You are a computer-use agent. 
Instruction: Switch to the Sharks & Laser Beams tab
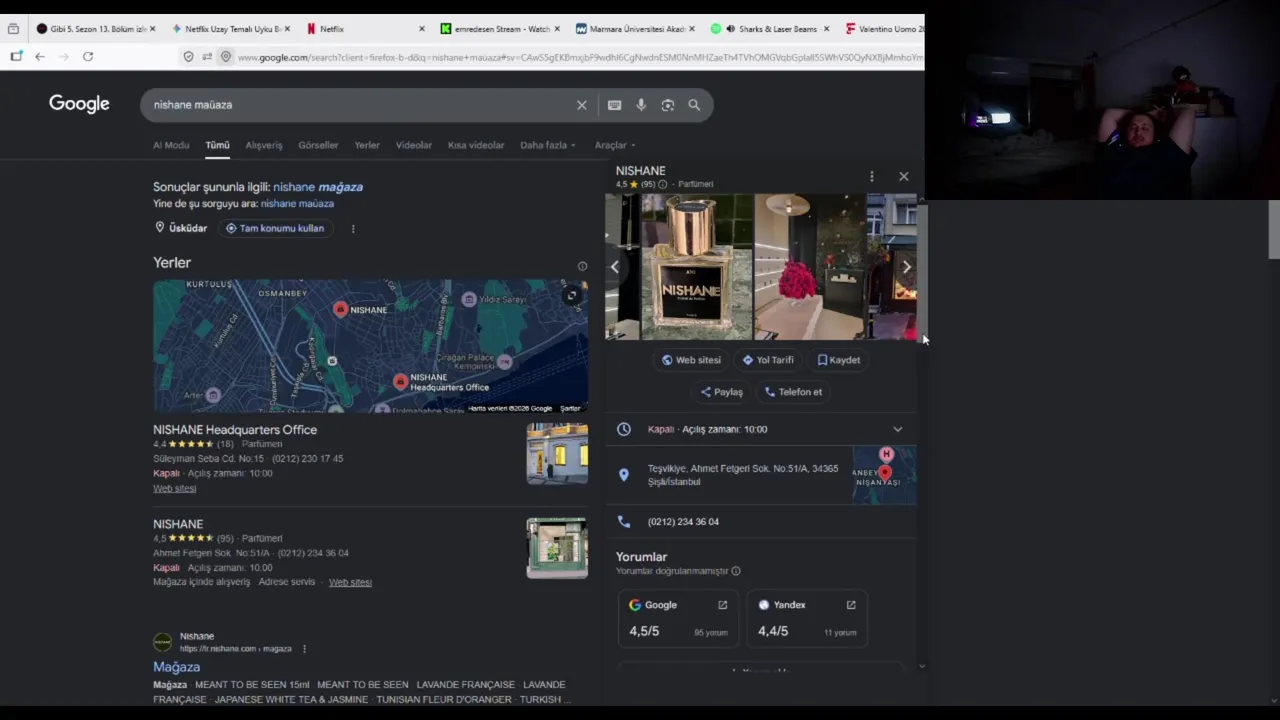coord(770,29)
